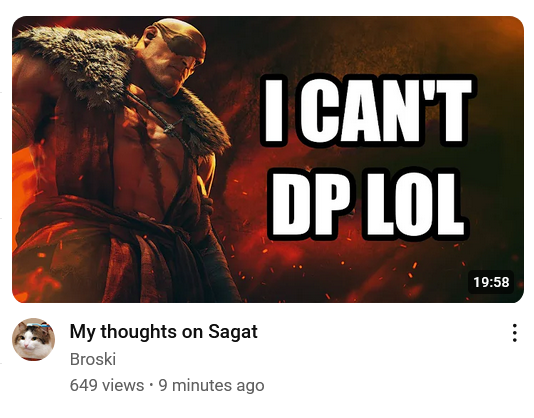This screenshot has height=418, width=534.
Task: Click the Sagat video thumbnail
Action: 268,159
